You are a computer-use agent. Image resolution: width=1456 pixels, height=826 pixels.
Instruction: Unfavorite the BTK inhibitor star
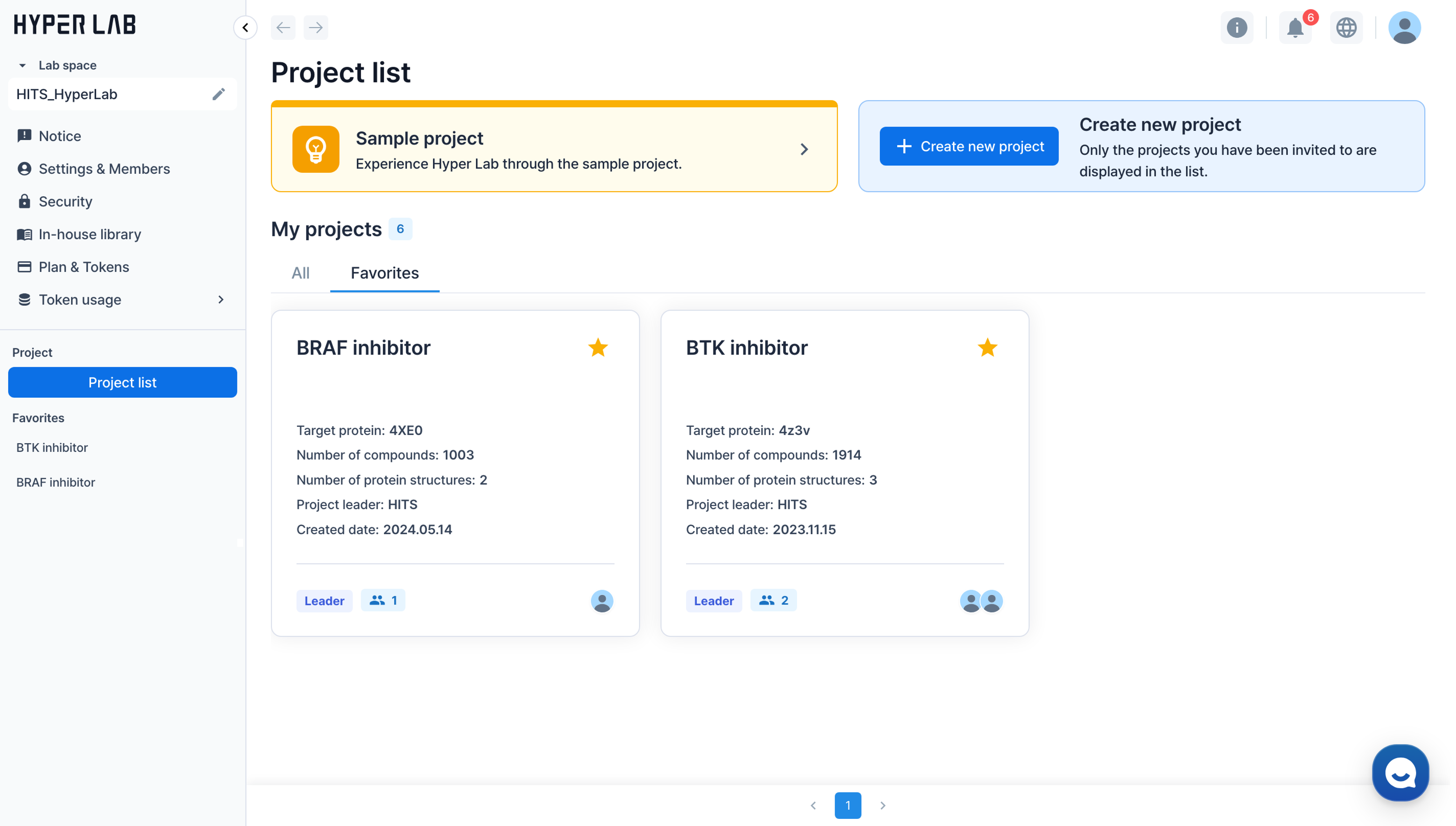pos(987,347)
